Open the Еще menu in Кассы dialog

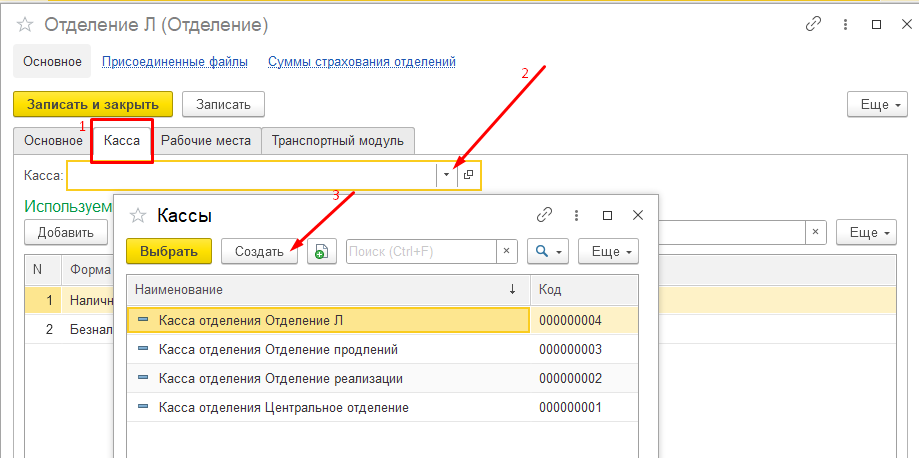(607, 252)
